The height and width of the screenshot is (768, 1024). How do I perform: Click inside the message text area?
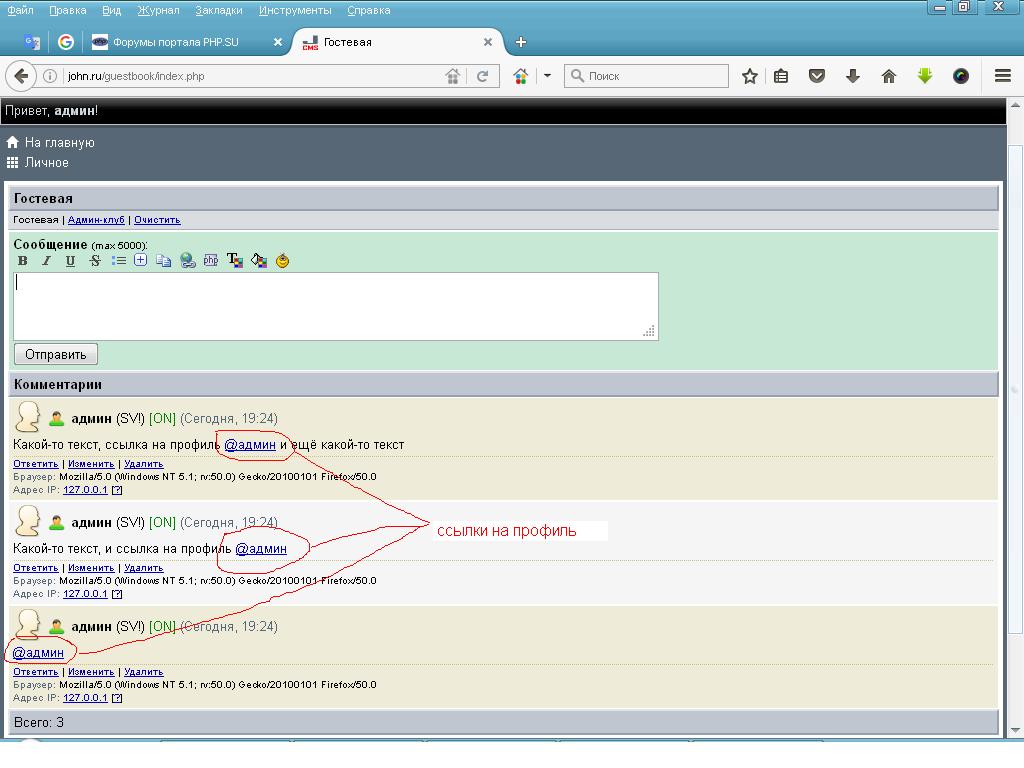pos(335,305)
